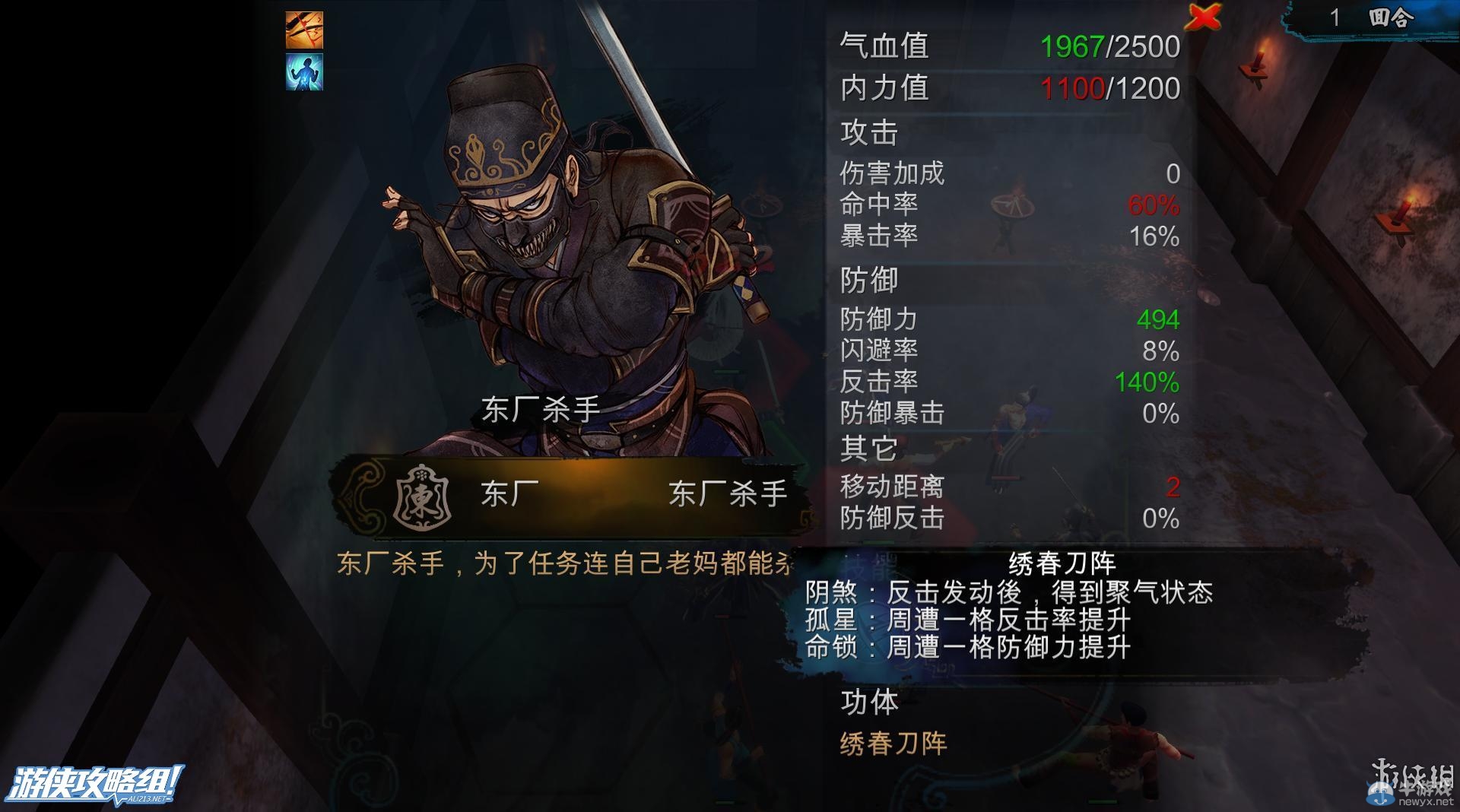Select the 内力值 inner power stat row
Viewport: 1460px width, 812px height.
pos(1010,88)
